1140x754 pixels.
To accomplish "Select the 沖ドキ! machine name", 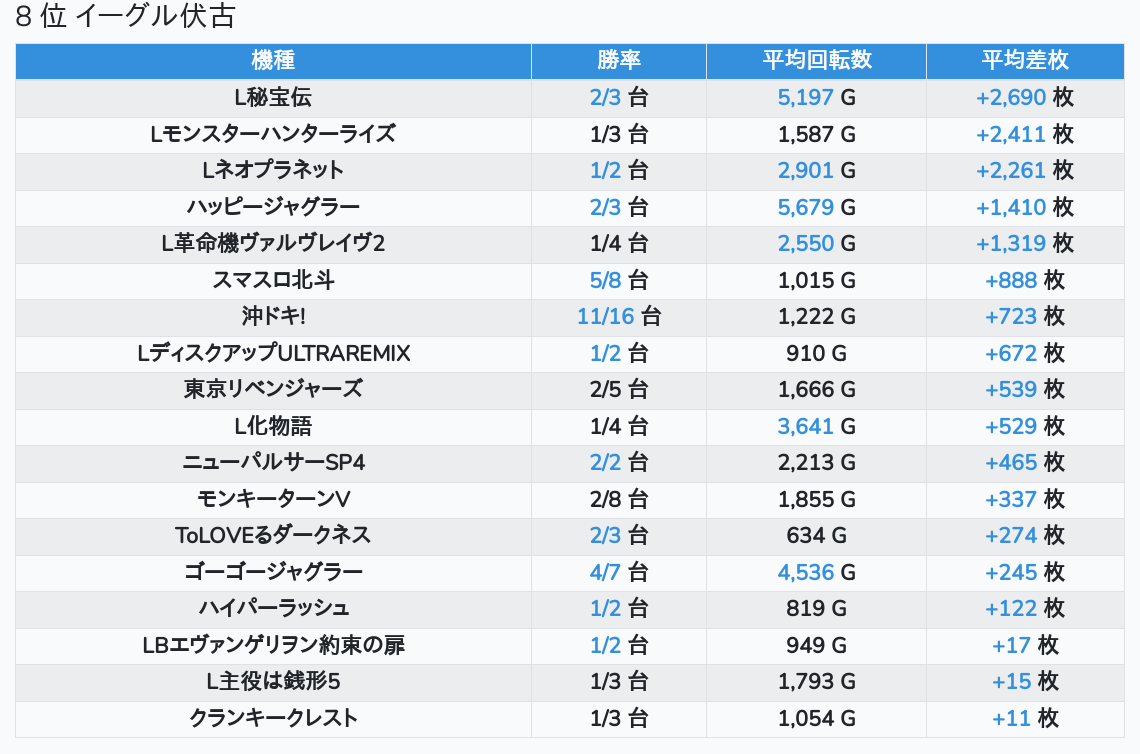I will (273, 316).
